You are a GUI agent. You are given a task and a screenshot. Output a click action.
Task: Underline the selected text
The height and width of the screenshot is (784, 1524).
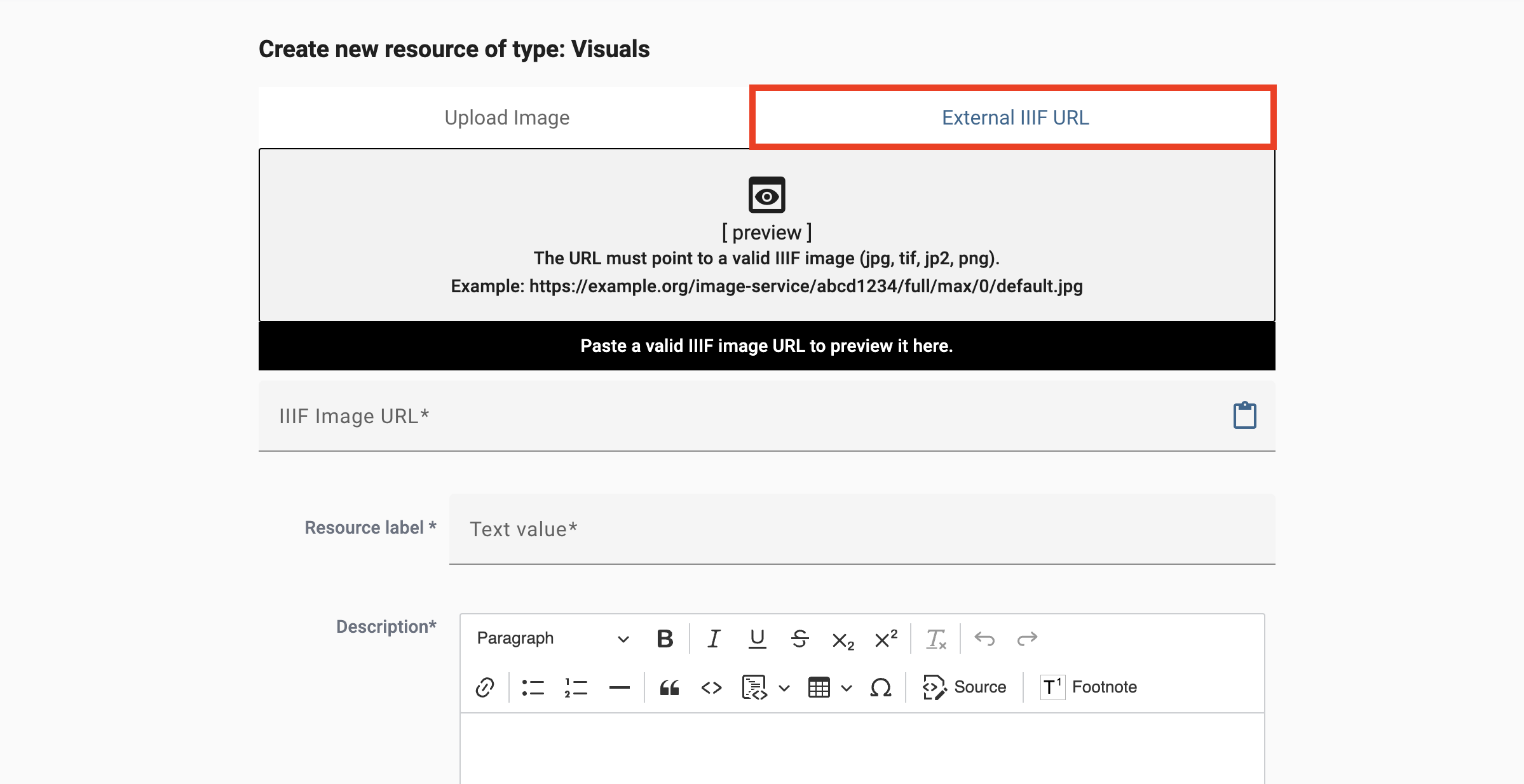757,639
